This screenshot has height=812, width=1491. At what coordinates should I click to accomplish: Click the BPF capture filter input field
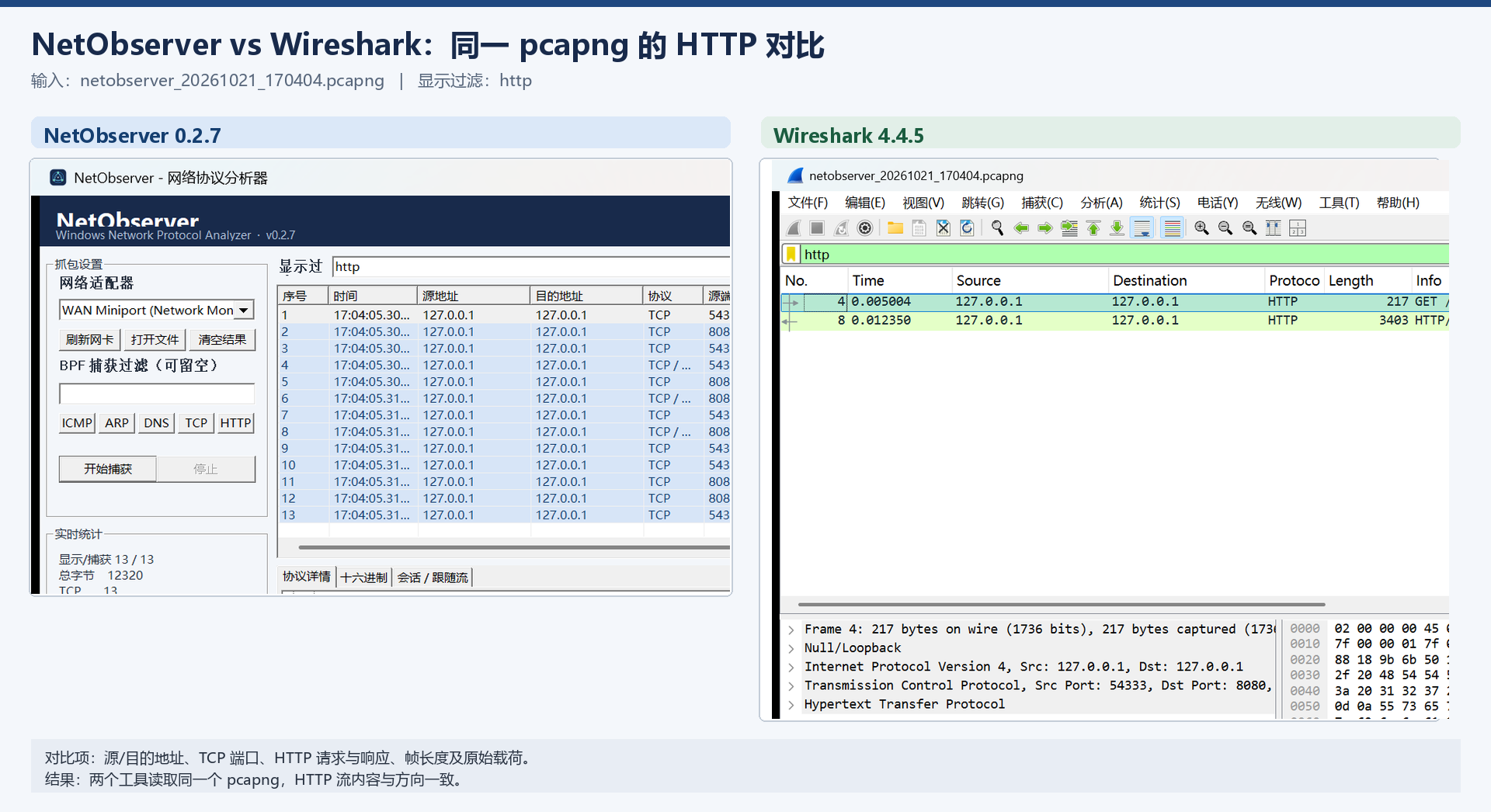coord(157,394)
